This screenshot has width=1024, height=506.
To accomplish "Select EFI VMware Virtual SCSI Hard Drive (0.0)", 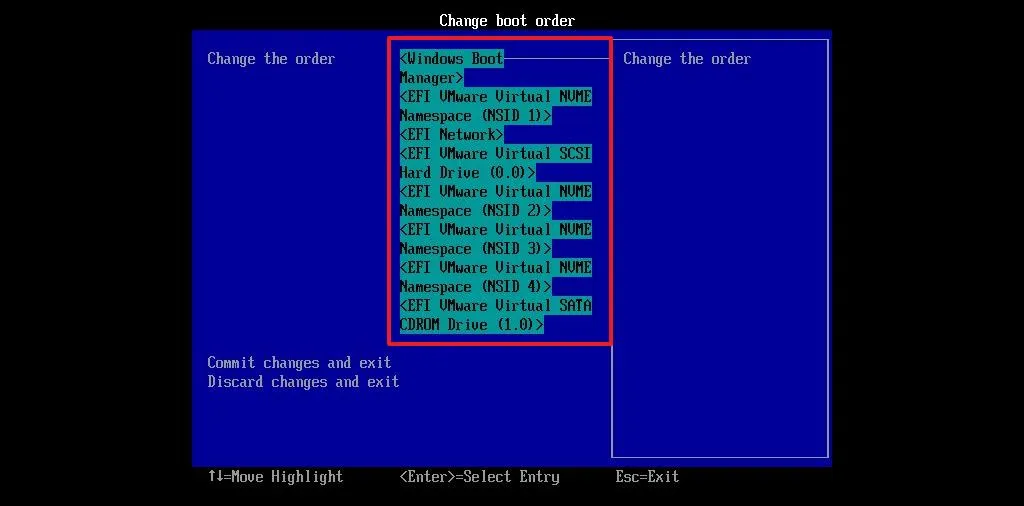I will [x=496, y=163].
